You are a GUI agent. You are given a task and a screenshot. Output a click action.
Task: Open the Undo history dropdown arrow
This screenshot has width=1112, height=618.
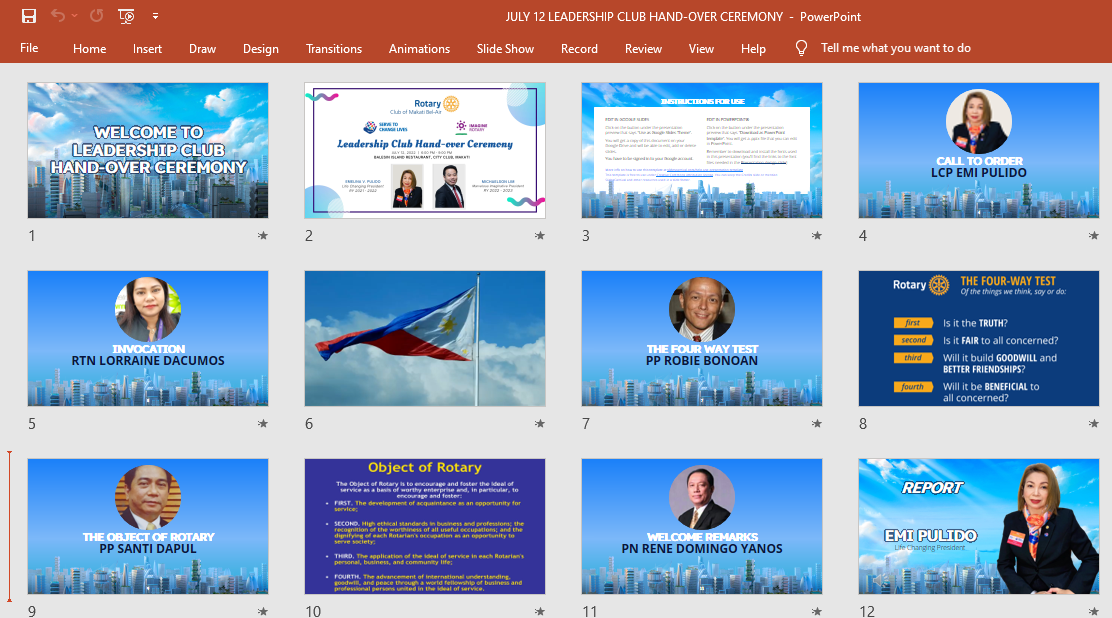point(74,16)
